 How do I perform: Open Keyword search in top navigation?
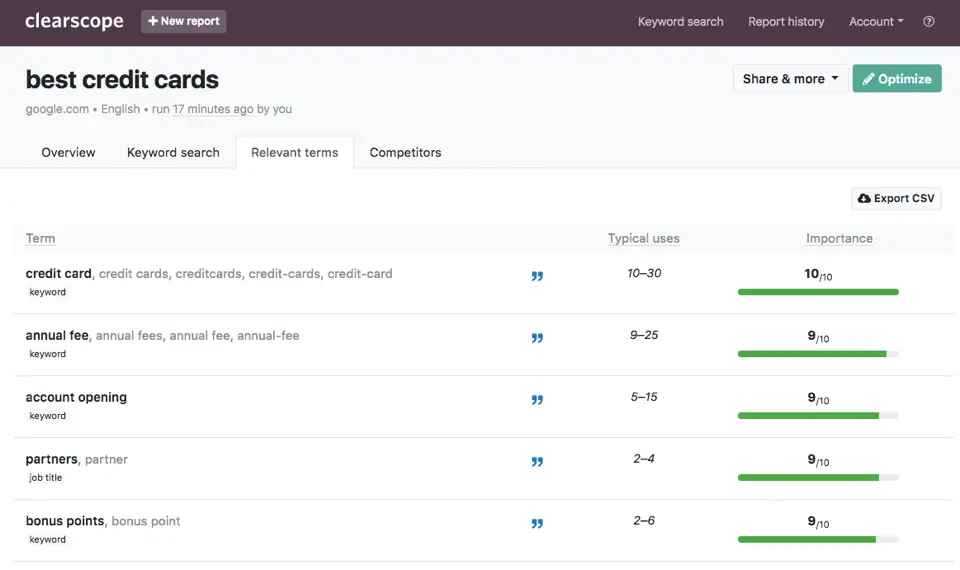pyautogui.click(x=680, y=21)
